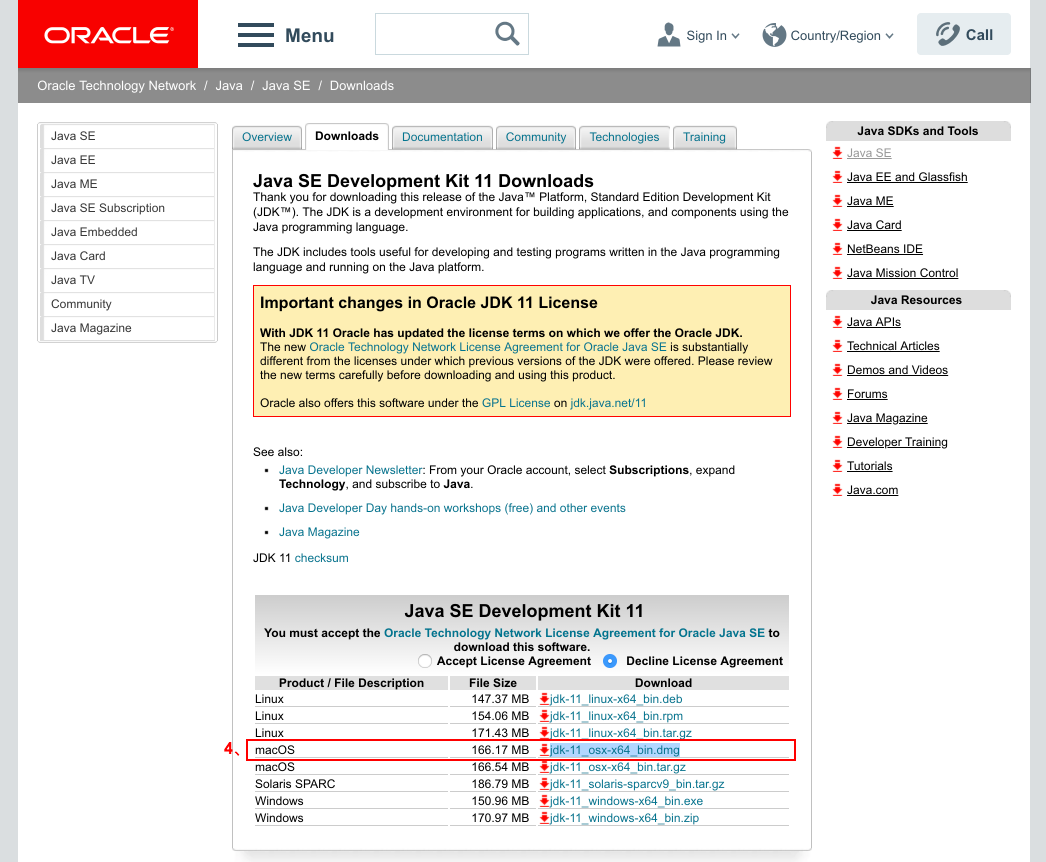Download jdk-11_windows-x64_bin.exe file link

(x=626, y=801)
